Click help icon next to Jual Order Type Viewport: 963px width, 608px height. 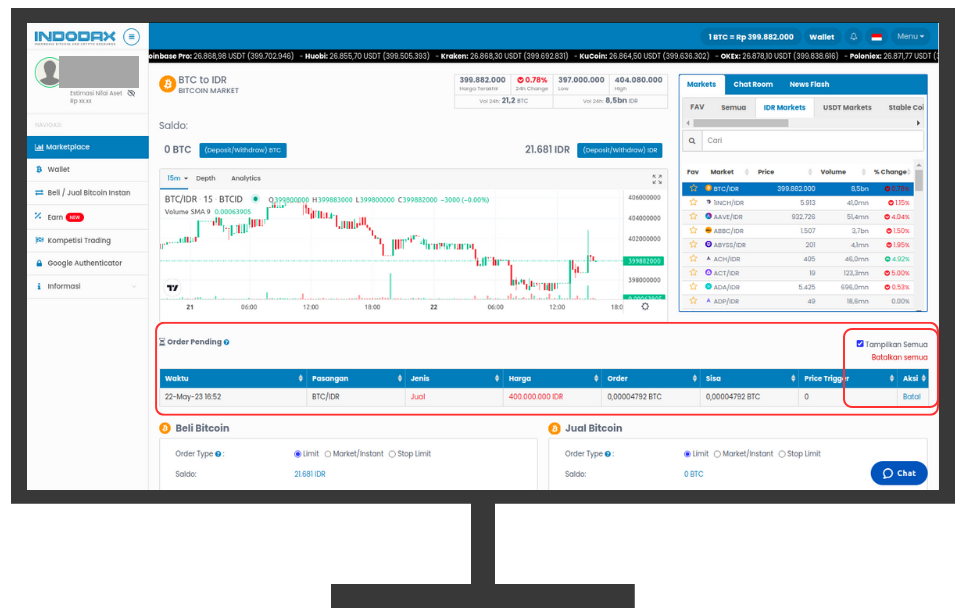coord(608,454)
